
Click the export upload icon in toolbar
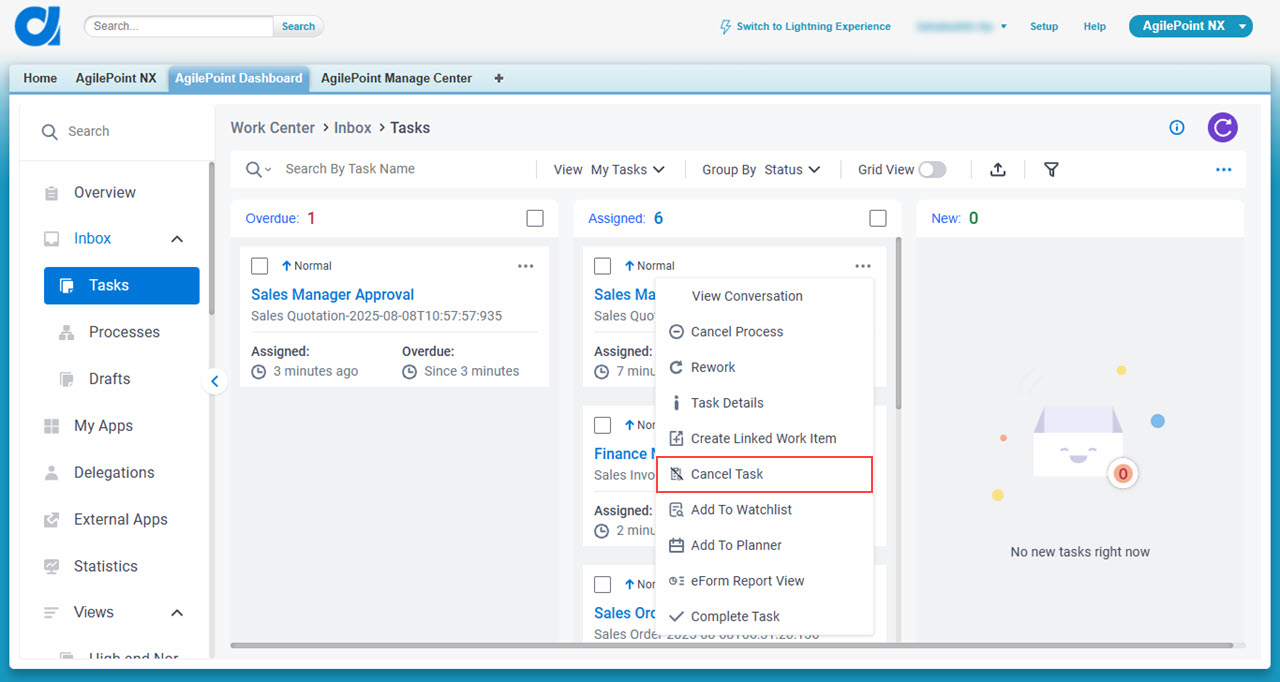tap(997, 170)
